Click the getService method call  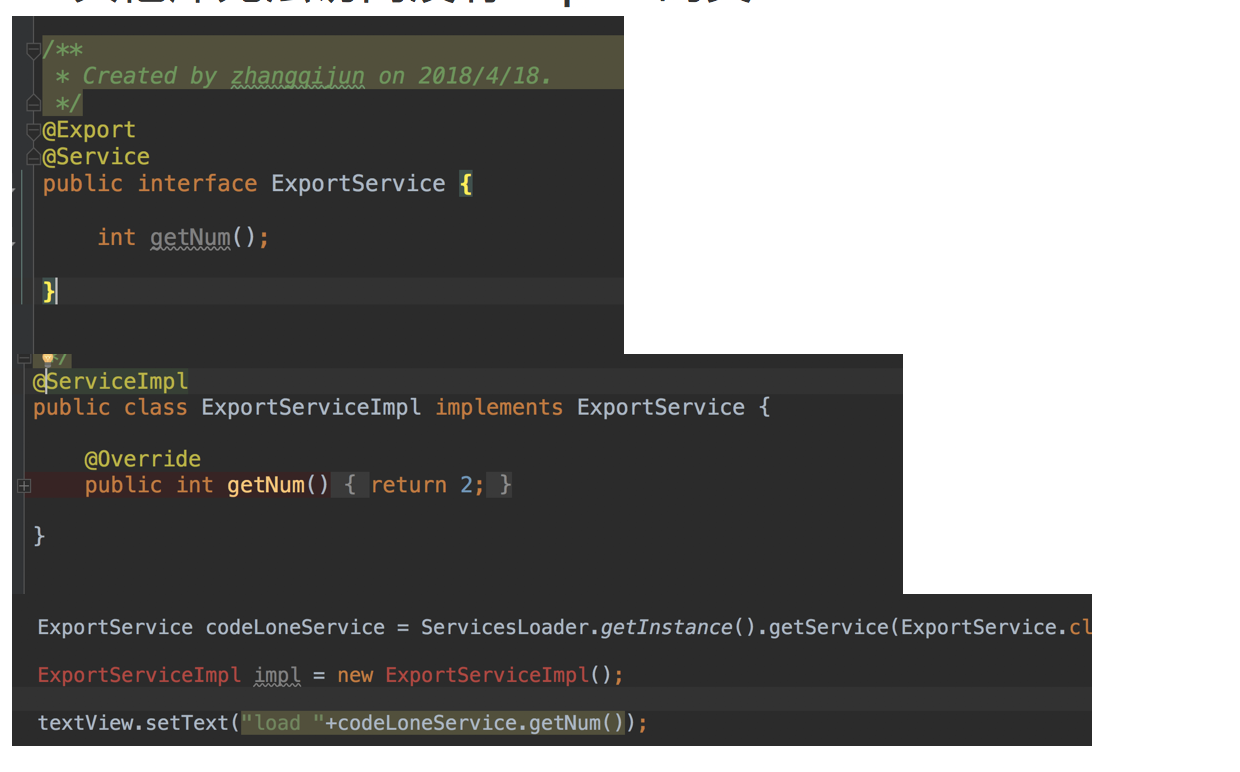(829, 628)
